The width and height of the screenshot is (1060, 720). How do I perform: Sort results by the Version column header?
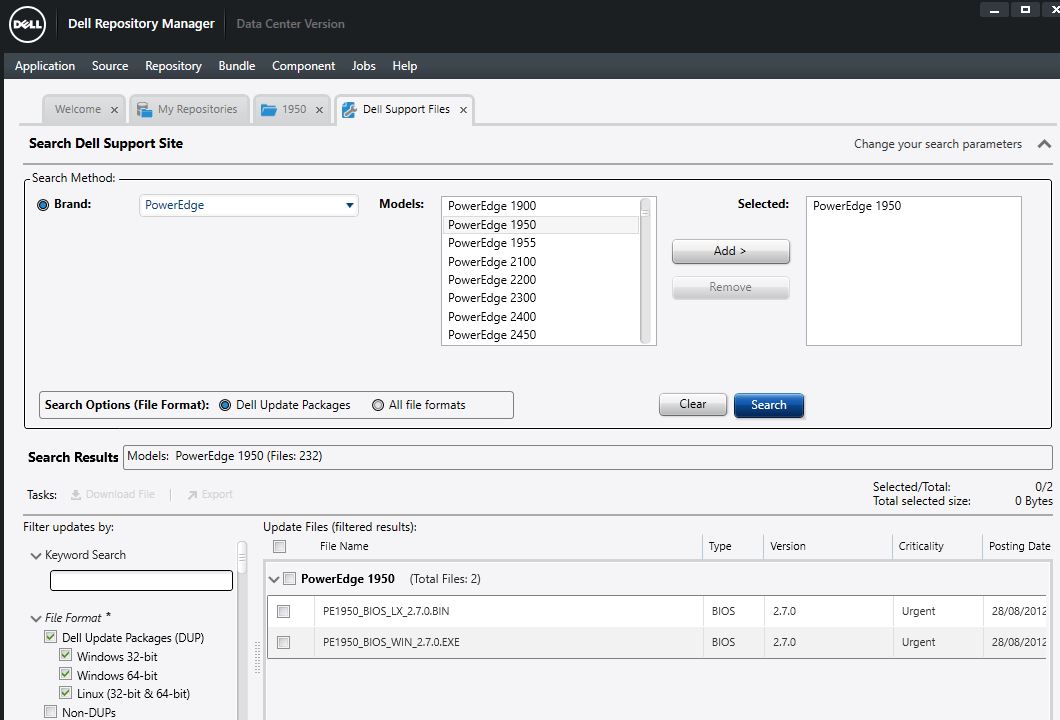click(x=828, y=546)
